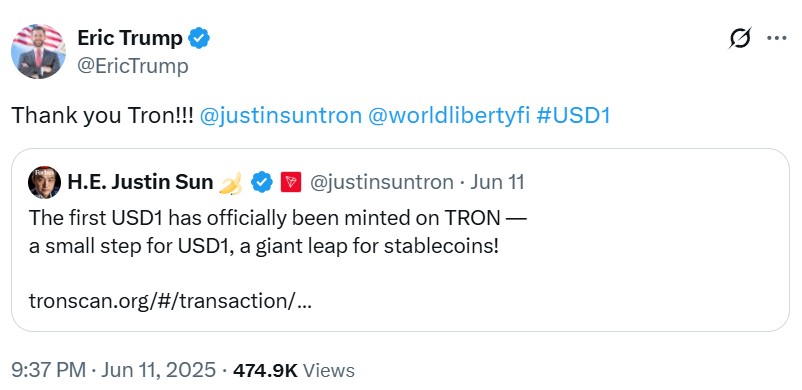Click the Grok explain-post icon

click(740, 38)
